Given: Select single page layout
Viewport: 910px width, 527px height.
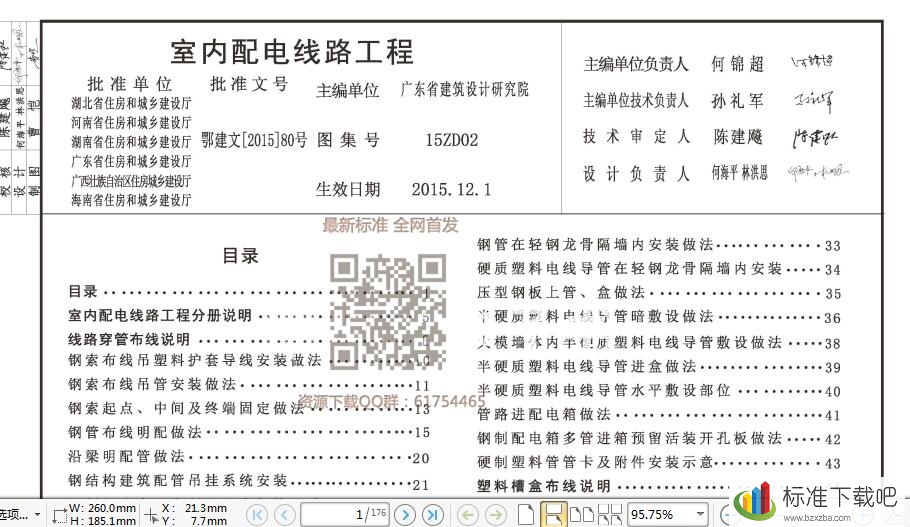Looking at the screenshot, I should pos(526,514).
